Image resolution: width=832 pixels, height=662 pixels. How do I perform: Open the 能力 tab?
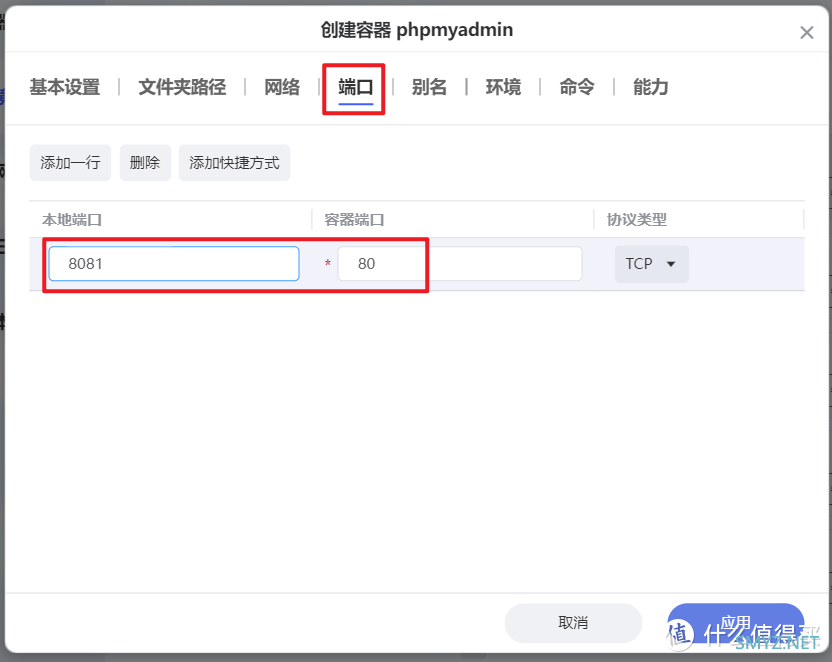pyautogui.click(x=651, y=87)
